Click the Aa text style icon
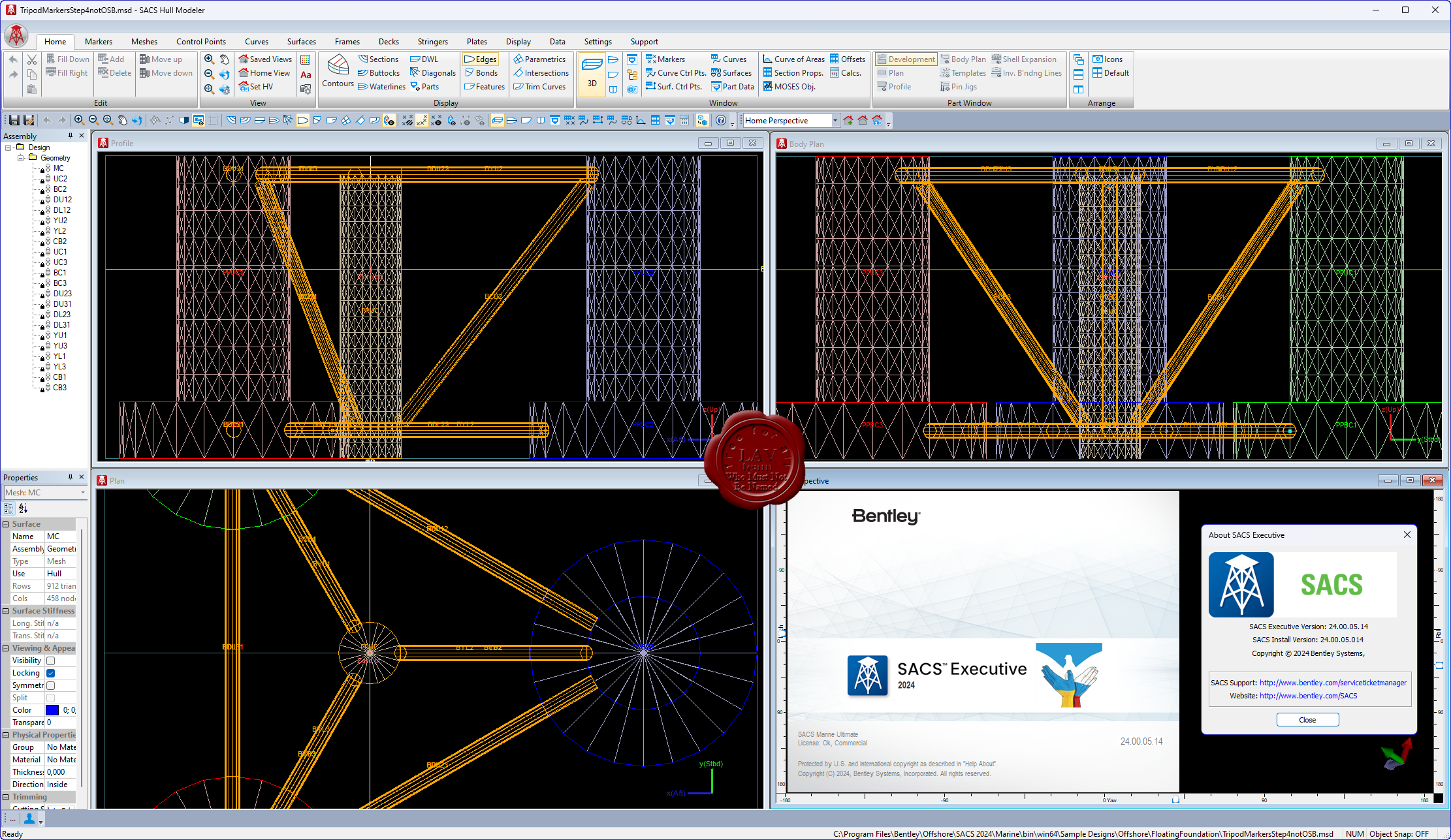This screenshot has height=840, width=1451. click(306, 74)
